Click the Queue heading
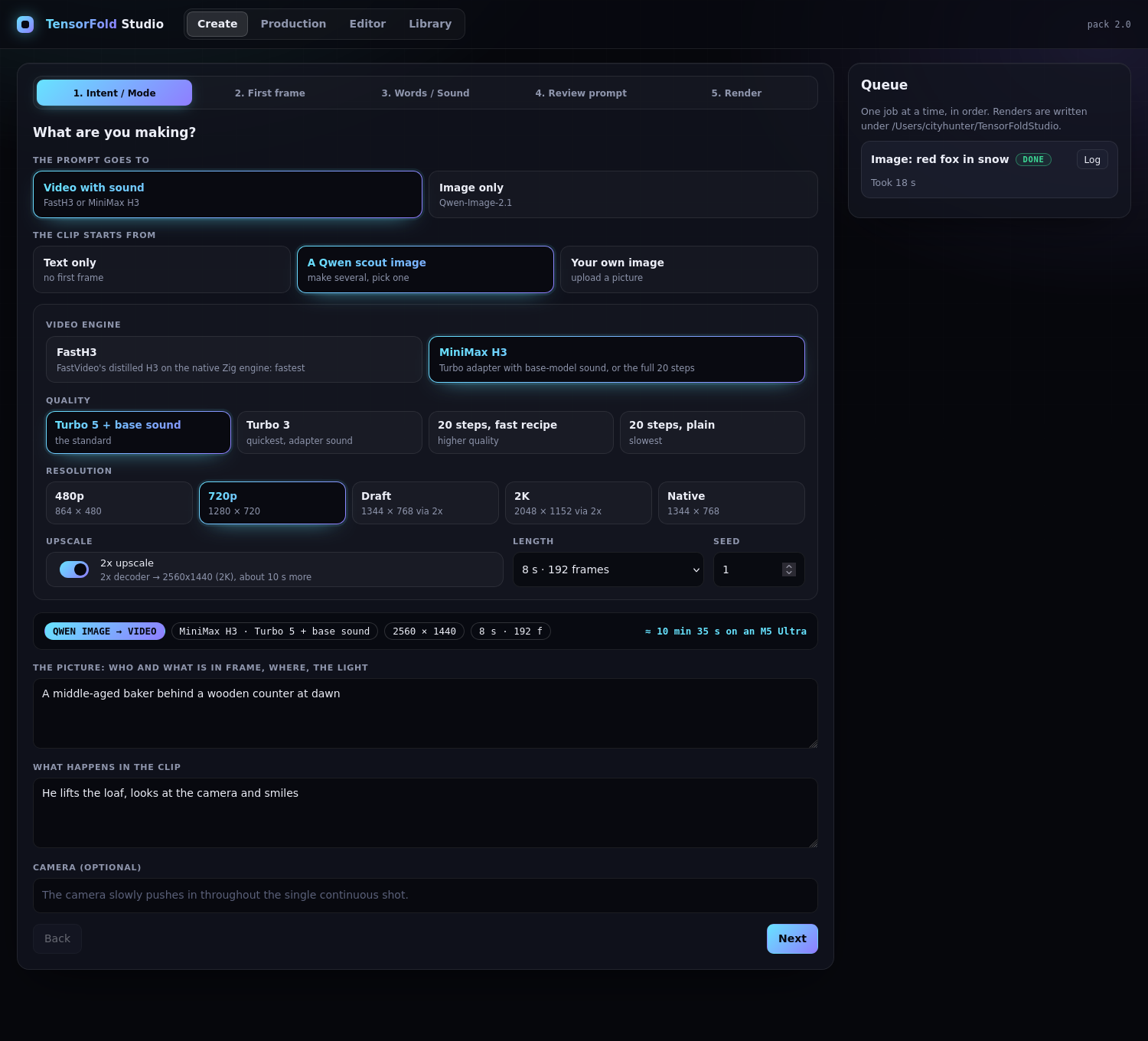This screenshot has height=1041, width=1148. (x=884, y=85)
